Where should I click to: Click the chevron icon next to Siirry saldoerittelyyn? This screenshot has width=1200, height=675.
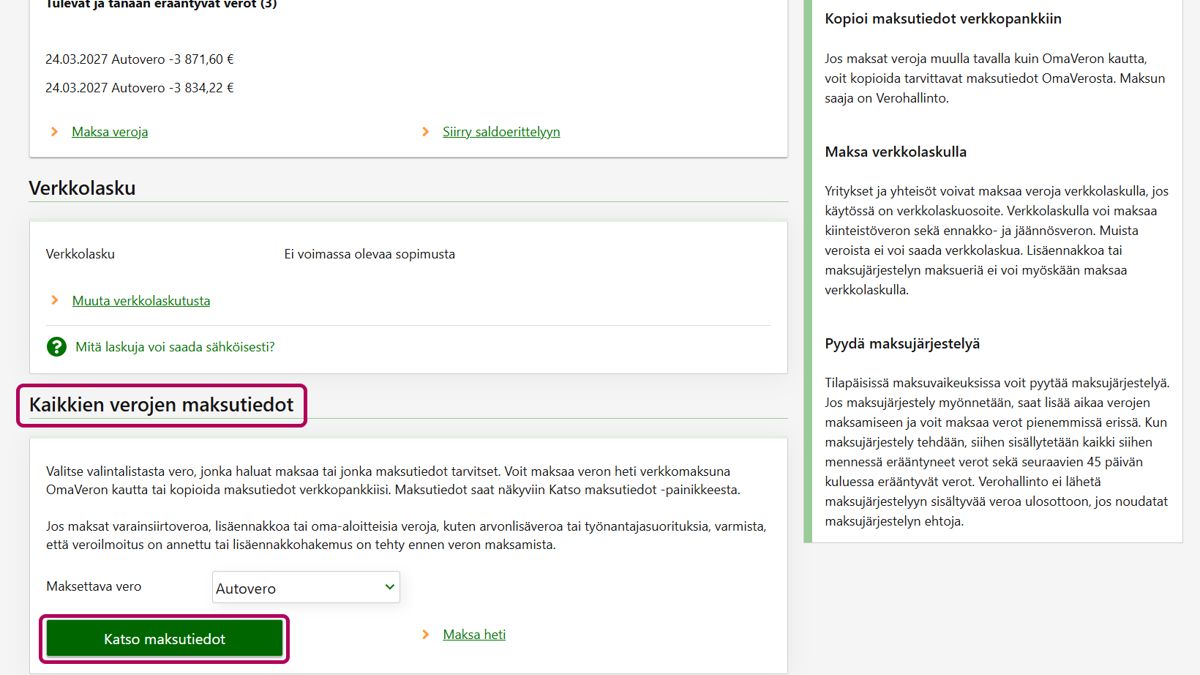[x=425, y=132]
